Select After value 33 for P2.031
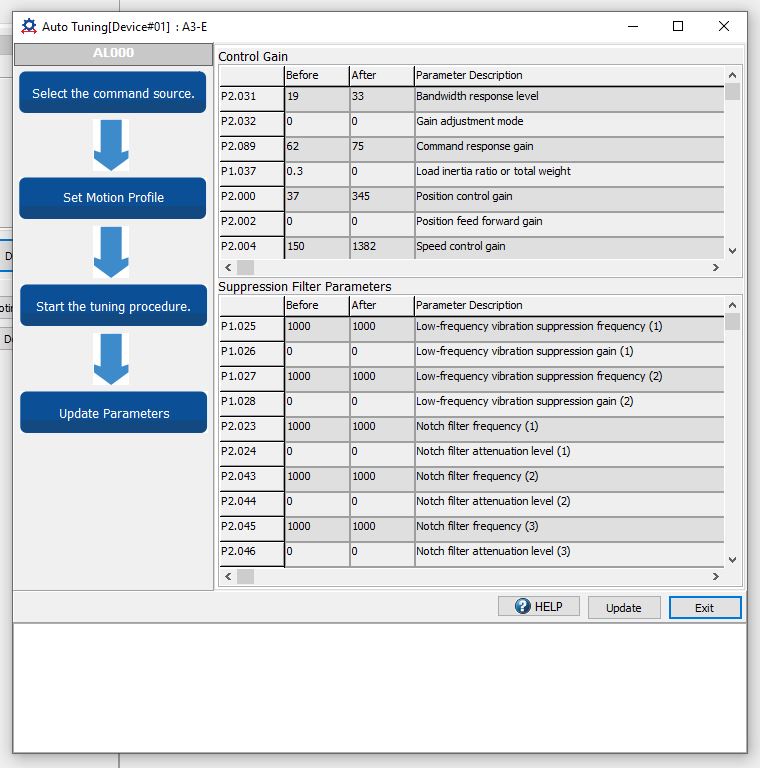The width and height of the screenshot is (760, 768). pos(381,98)
